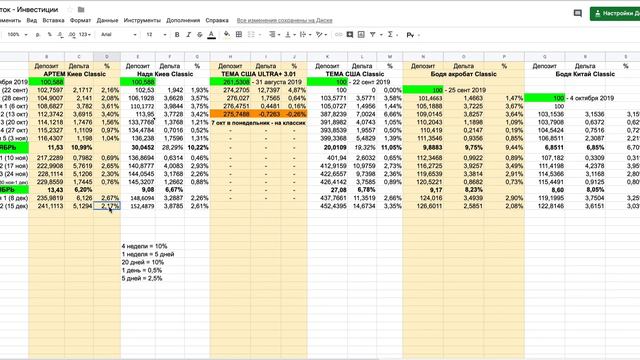Open the text rotation dropdown
Screen dimensions: 640x360
click(322, 35)
